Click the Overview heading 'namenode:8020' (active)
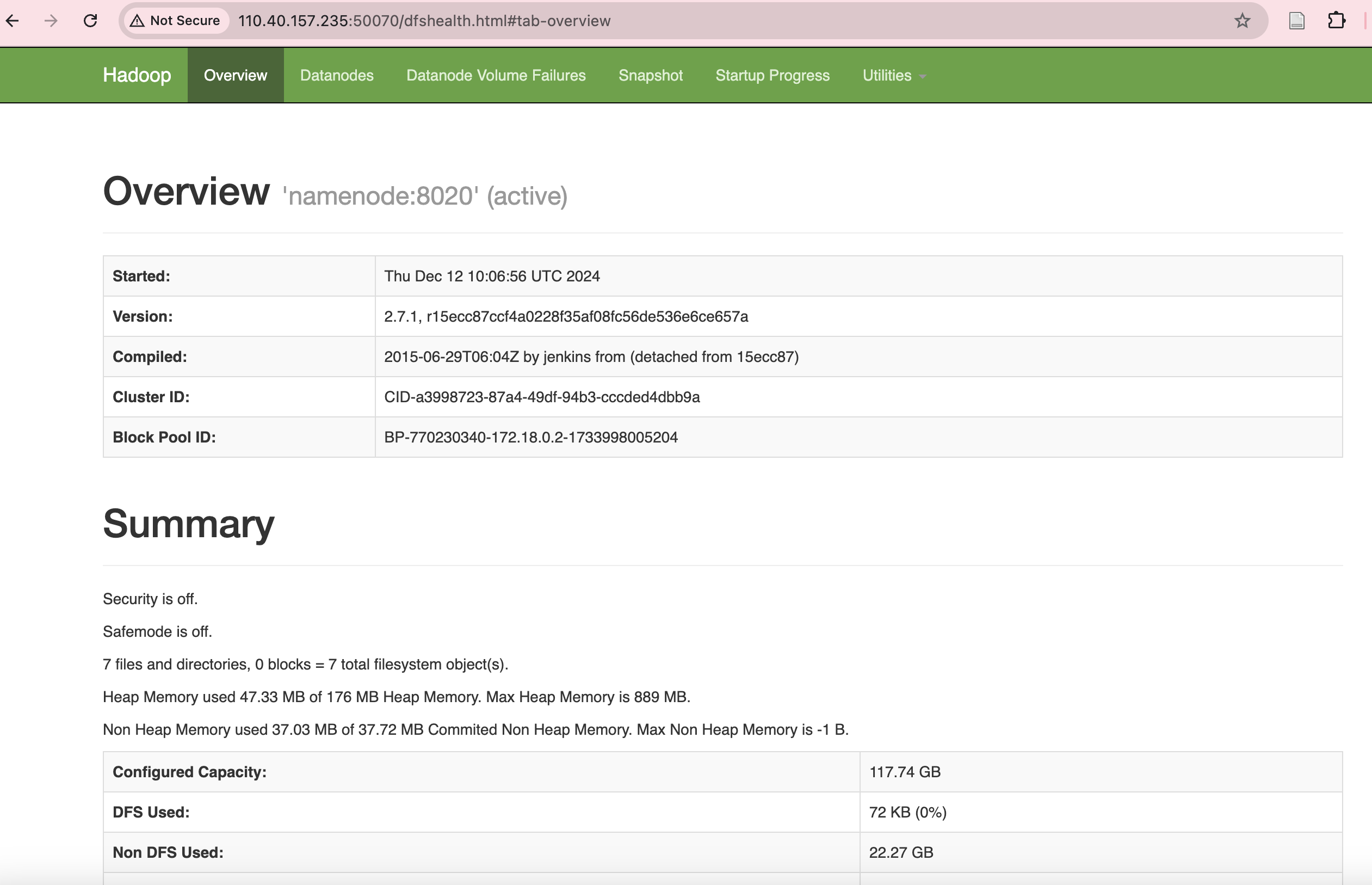 click(x=335, y=192)
